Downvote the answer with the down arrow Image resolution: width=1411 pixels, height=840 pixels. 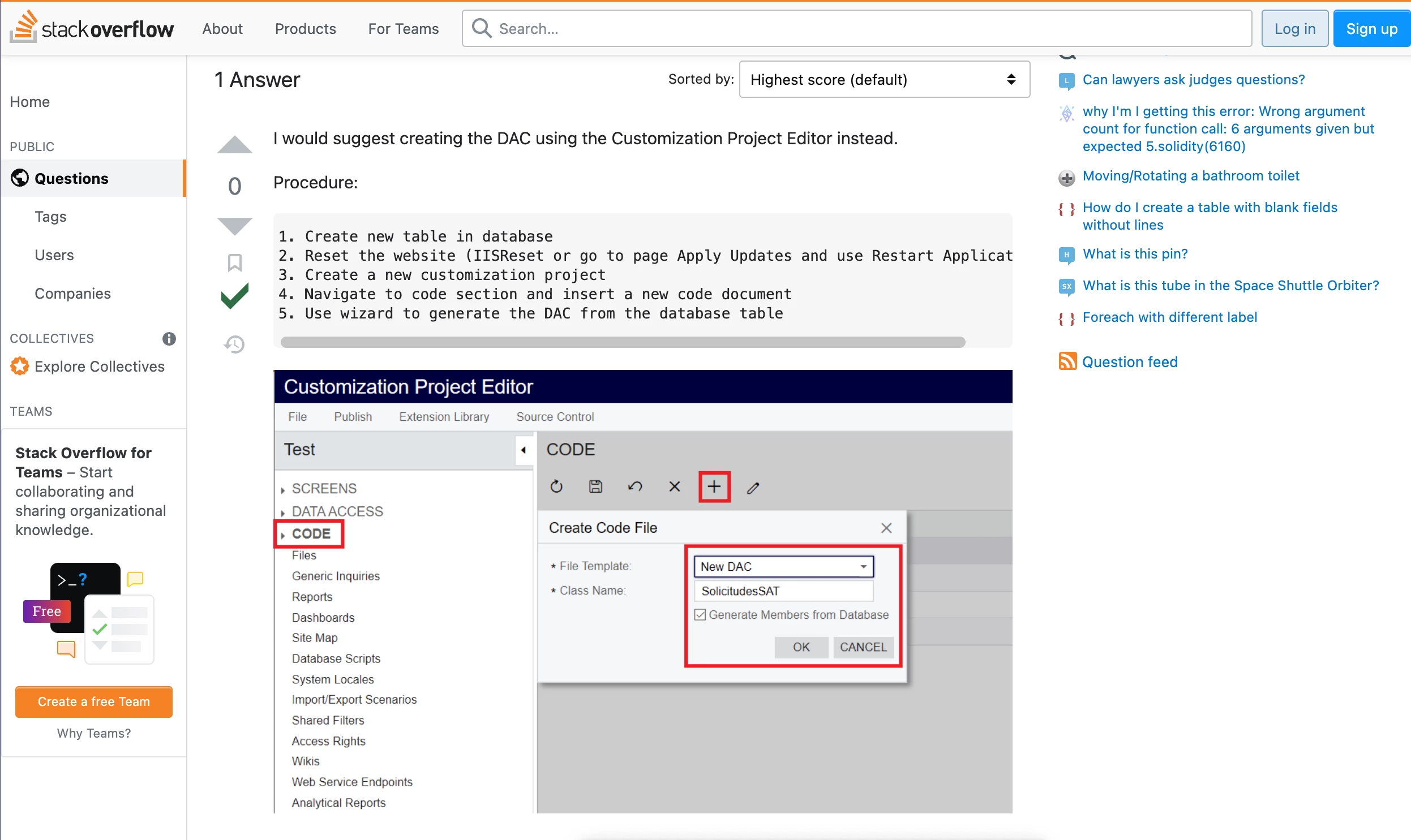pyautogui.click(x=234, y=226)
